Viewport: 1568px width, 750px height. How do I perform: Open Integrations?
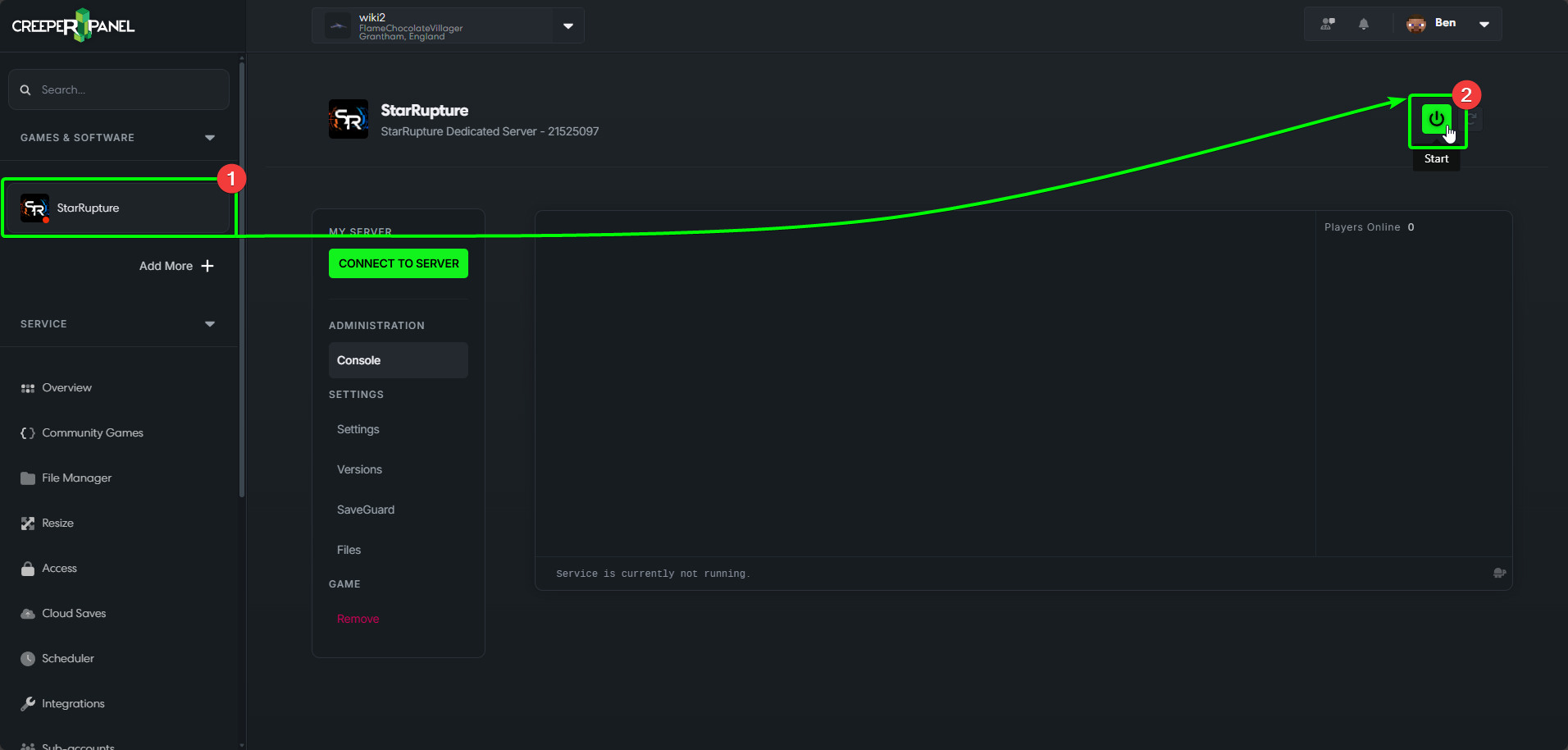[x=74, y=704]
